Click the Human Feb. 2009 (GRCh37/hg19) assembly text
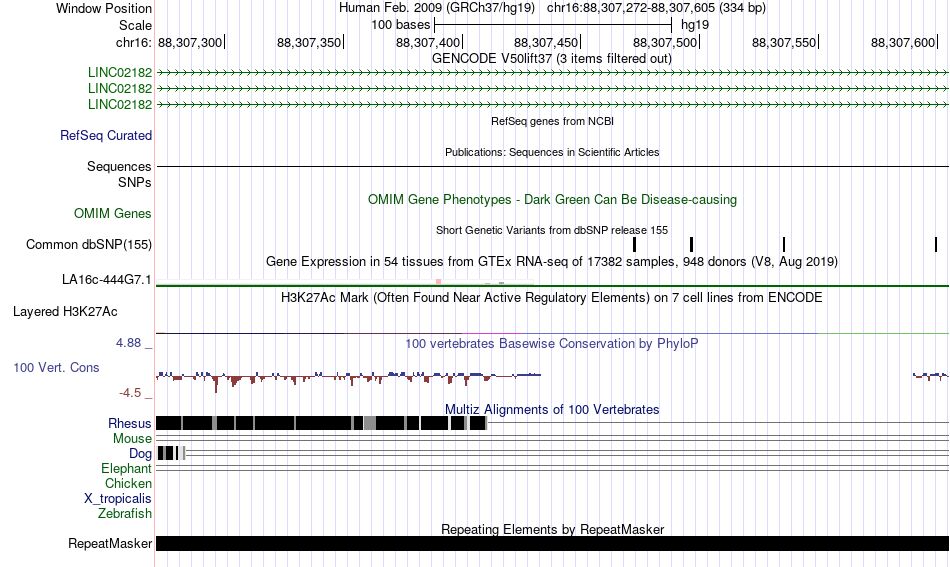This screenshot has width=950, height=567. point(437,8)
